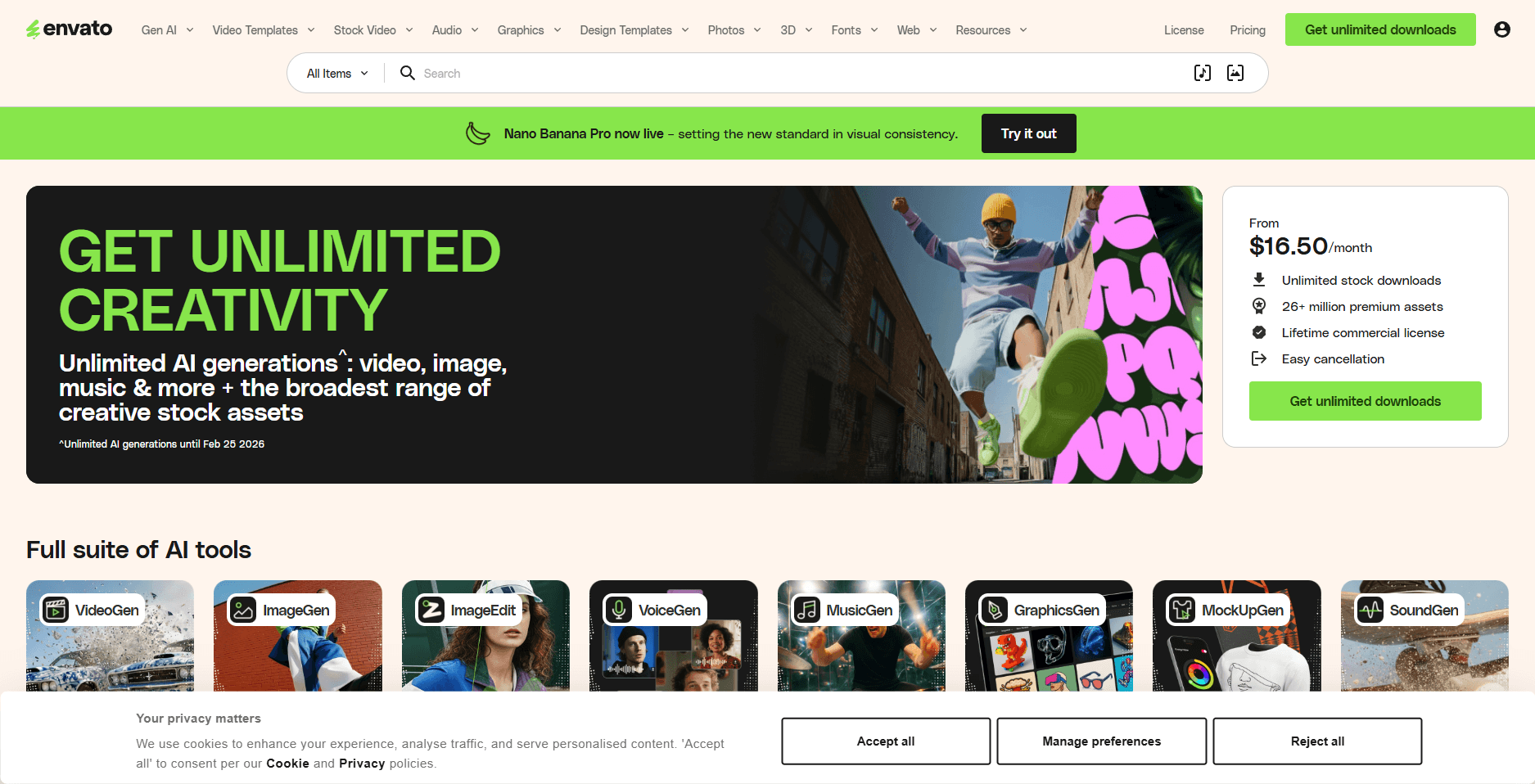Click the MusicGen note icon
The height and width of the screenshot is (784, 1535).
[x=807, y=610]
